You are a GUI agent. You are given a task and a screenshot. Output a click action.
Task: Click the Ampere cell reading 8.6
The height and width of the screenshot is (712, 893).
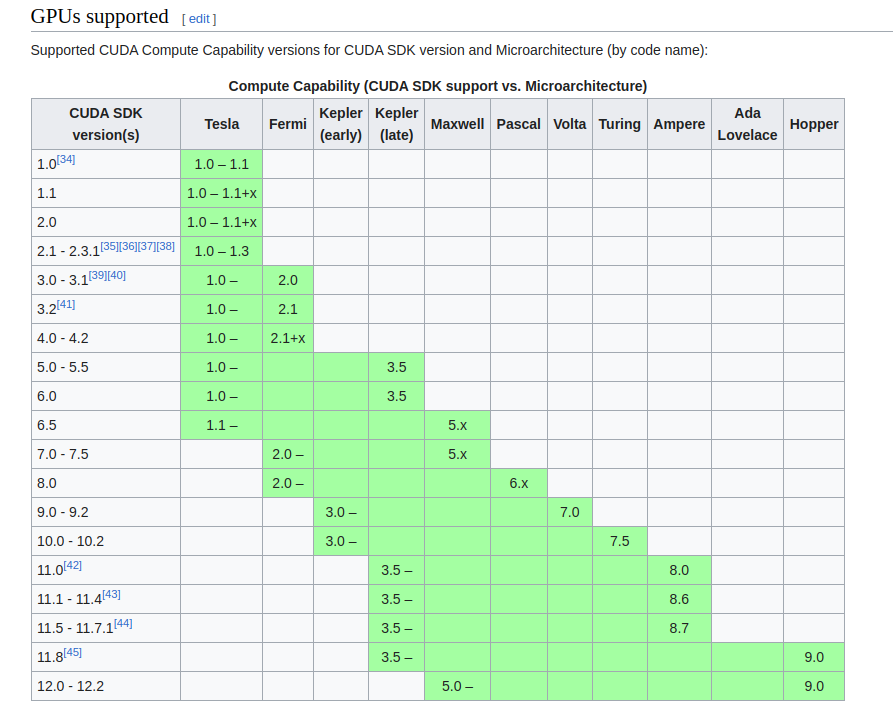click(679, 600)
